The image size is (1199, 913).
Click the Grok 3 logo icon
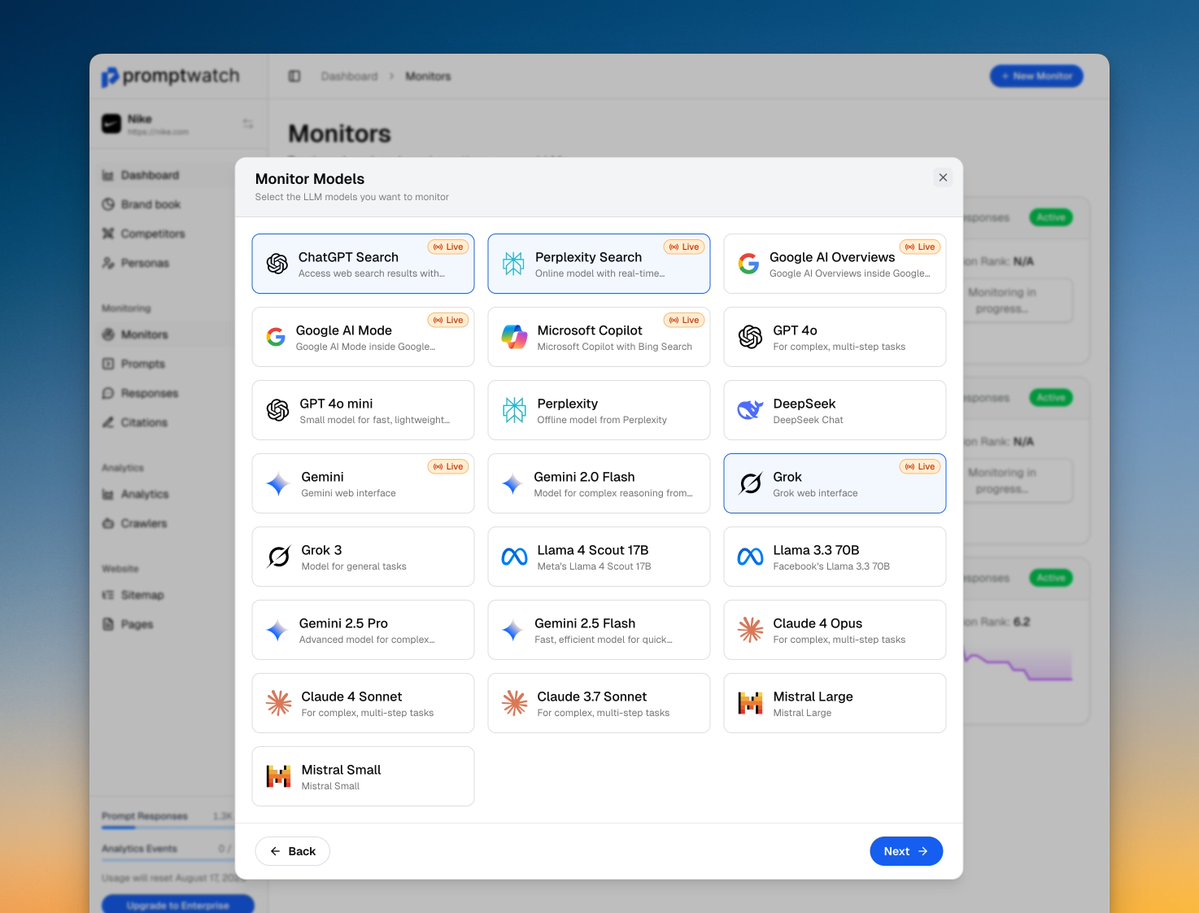click(278, 557)
